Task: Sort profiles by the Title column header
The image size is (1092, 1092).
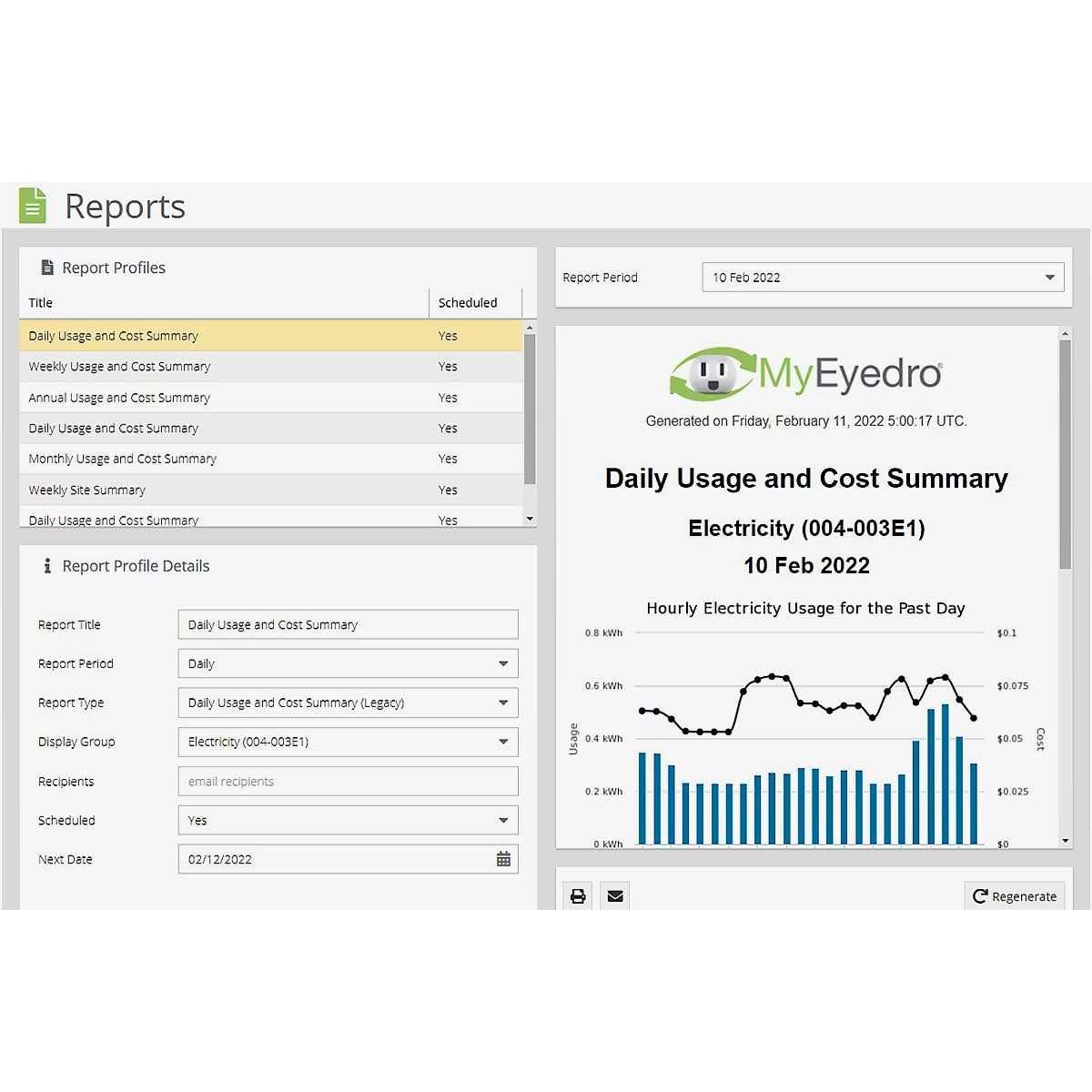Action: tap(41, 303)
